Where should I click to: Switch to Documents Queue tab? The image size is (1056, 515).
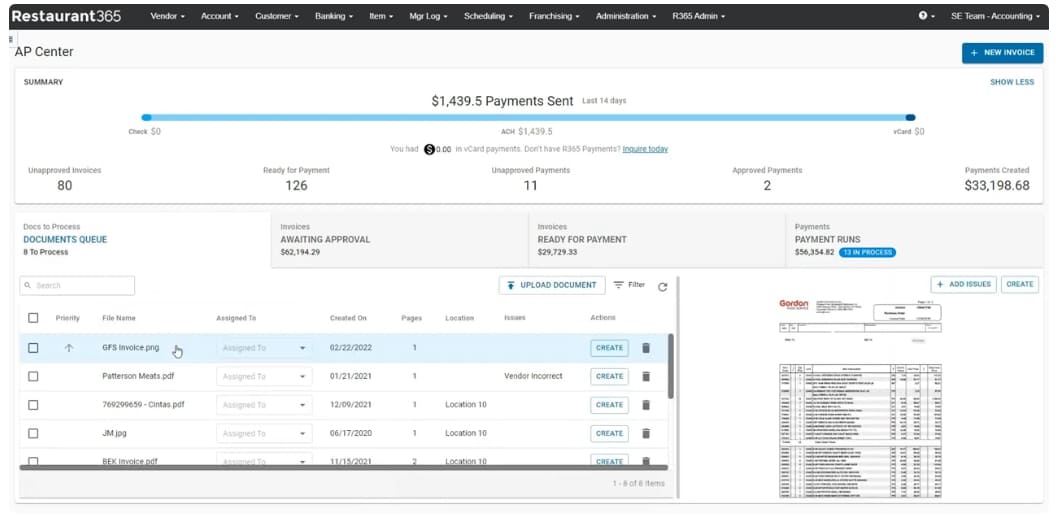(x=143, y=240)
